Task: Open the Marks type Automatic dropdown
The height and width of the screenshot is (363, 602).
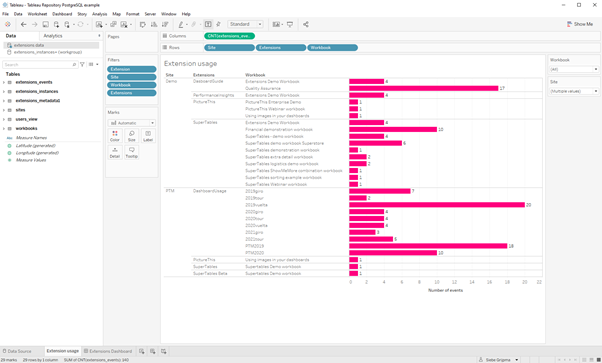Action: [x=132, y=123]
